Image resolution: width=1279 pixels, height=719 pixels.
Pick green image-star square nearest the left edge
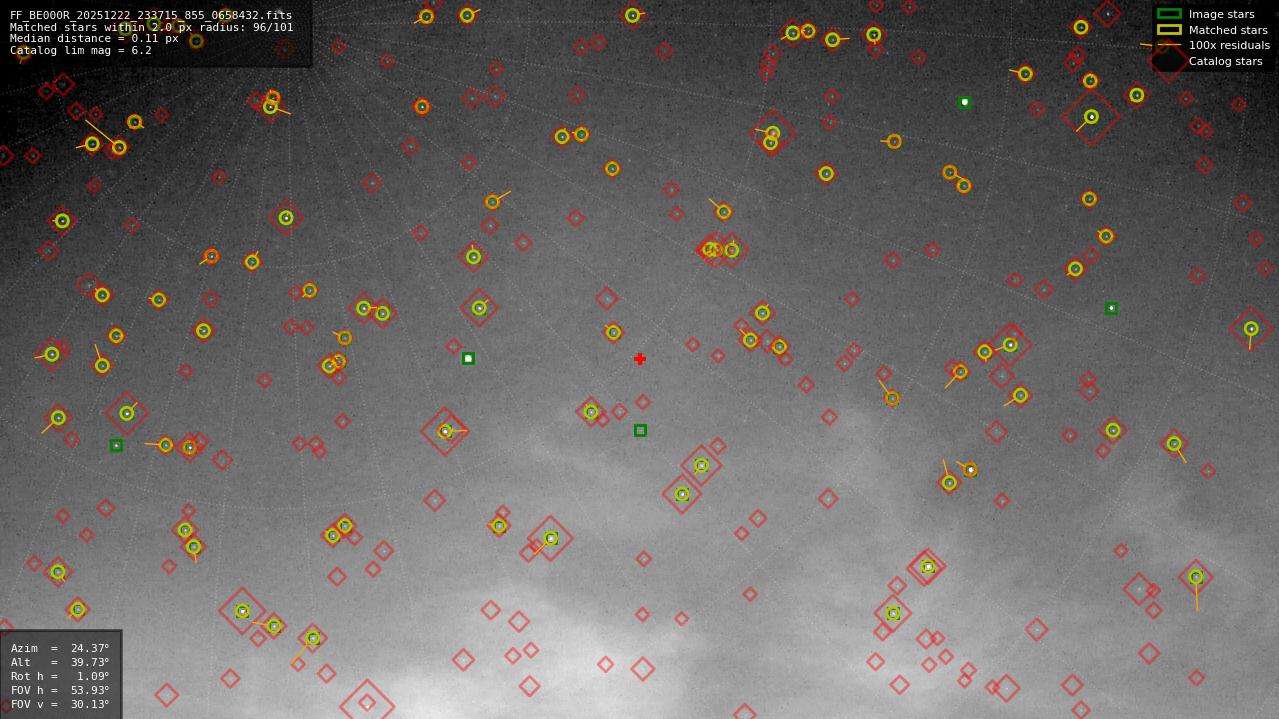pyautogui.click(x=116, y=445)
